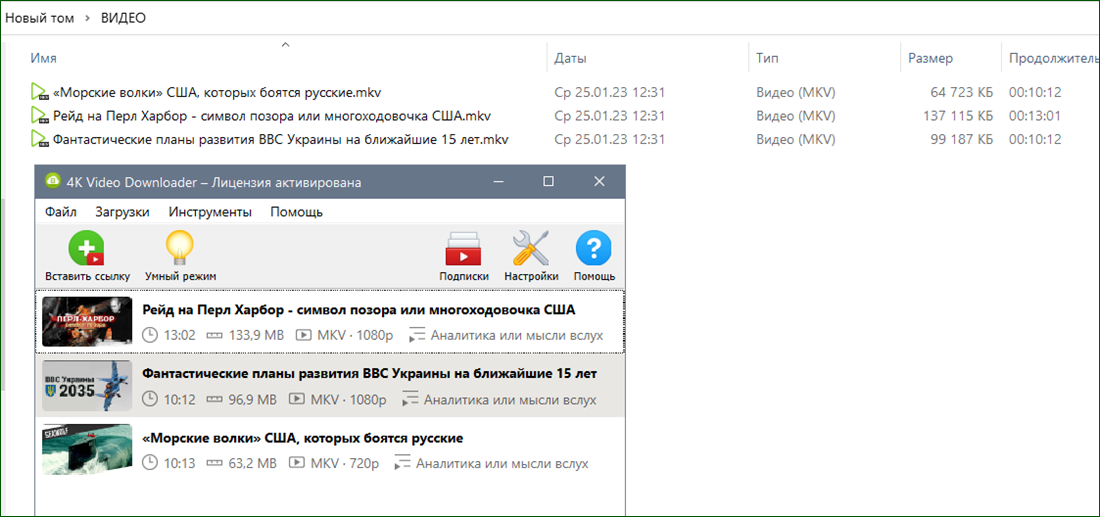Select file «Морские волки» США.mkv icon

(x=39, y=93)
